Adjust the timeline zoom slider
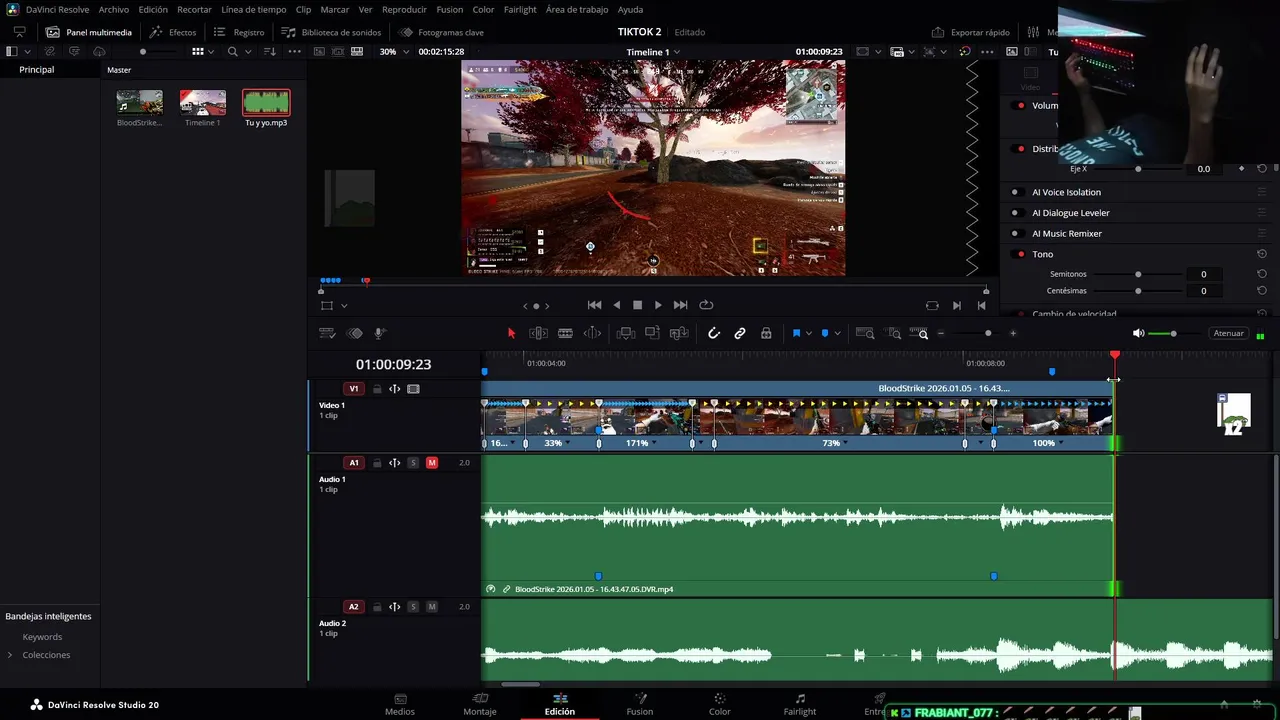The image size is (1280, 720). coord(988,333)
